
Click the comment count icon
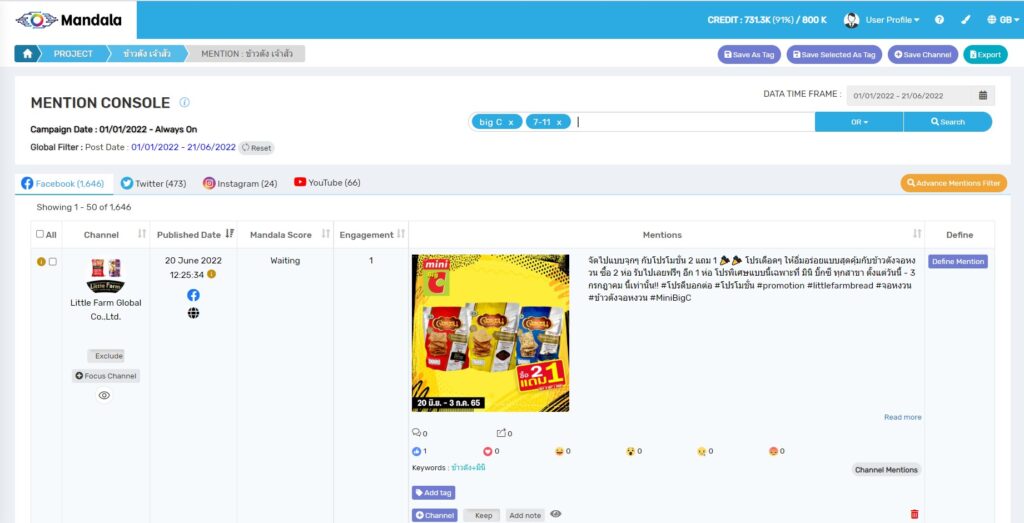(x=416, y=433)
